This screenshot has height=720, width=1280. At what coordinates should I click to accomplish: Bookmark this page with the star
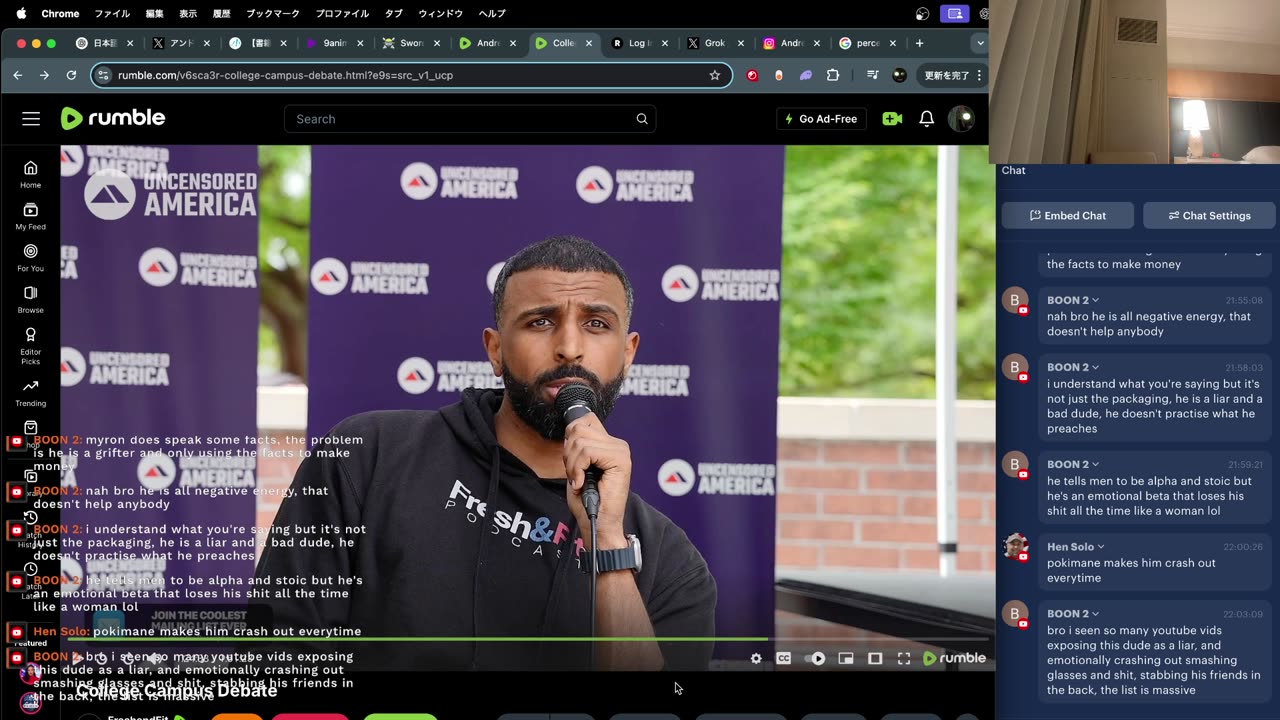pos(714,75)
